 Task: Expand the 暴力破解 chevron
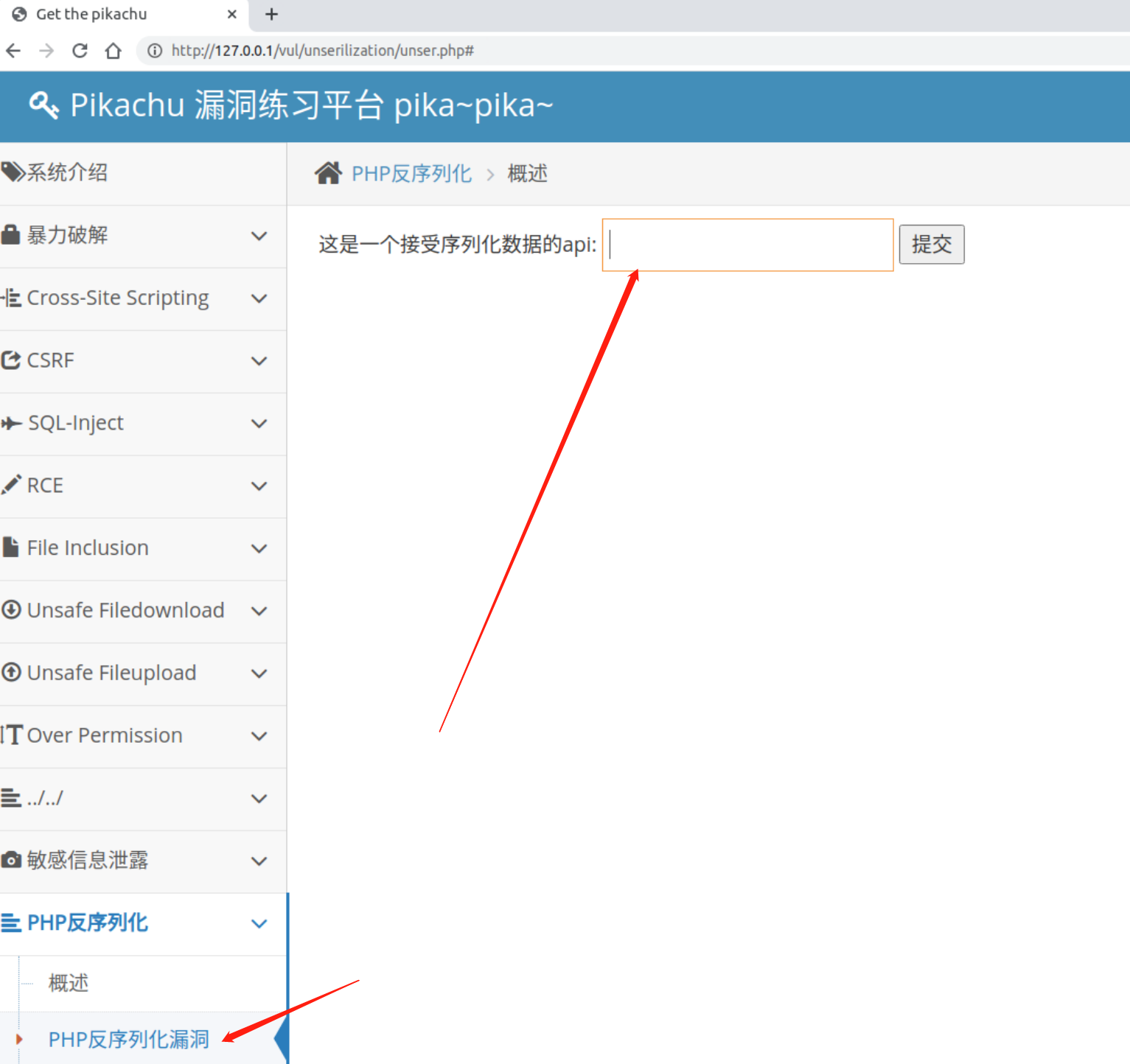(259, 236)
